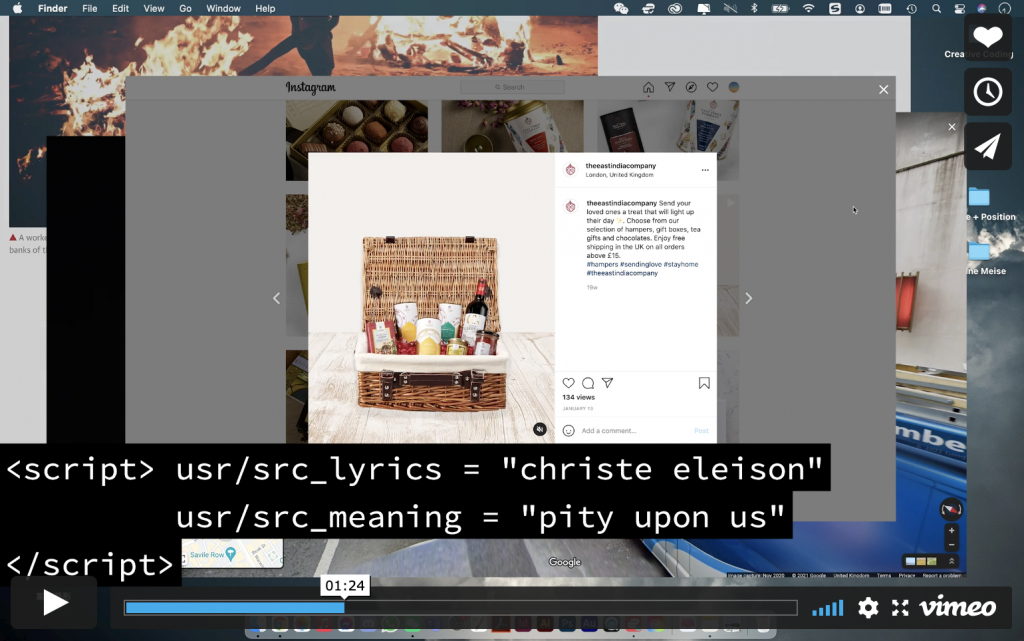Zoom in on Street View
Viewport: 1024px width, 641px height.
tap(952, 531)
